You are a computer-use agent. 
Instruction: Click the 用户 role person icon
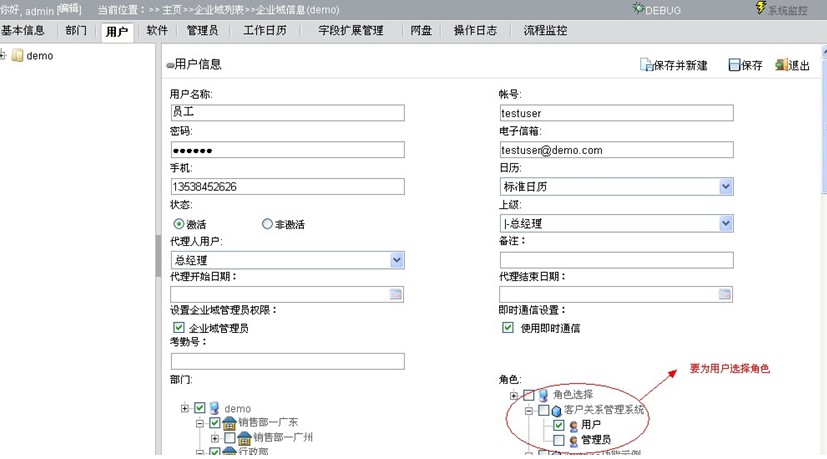[574, 425]
